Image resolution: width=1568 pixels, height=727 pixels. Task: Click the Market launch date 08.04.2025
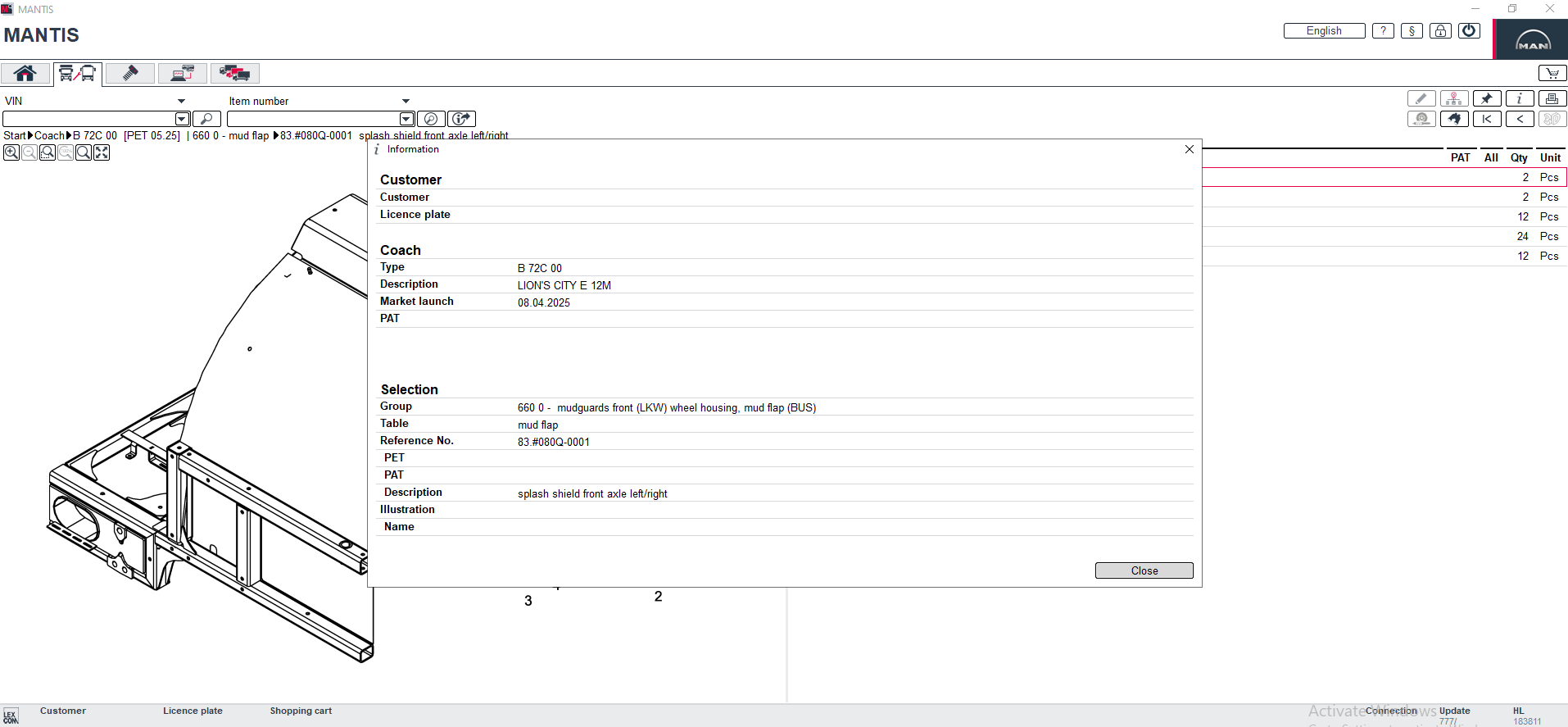click(x=544, y=302)
